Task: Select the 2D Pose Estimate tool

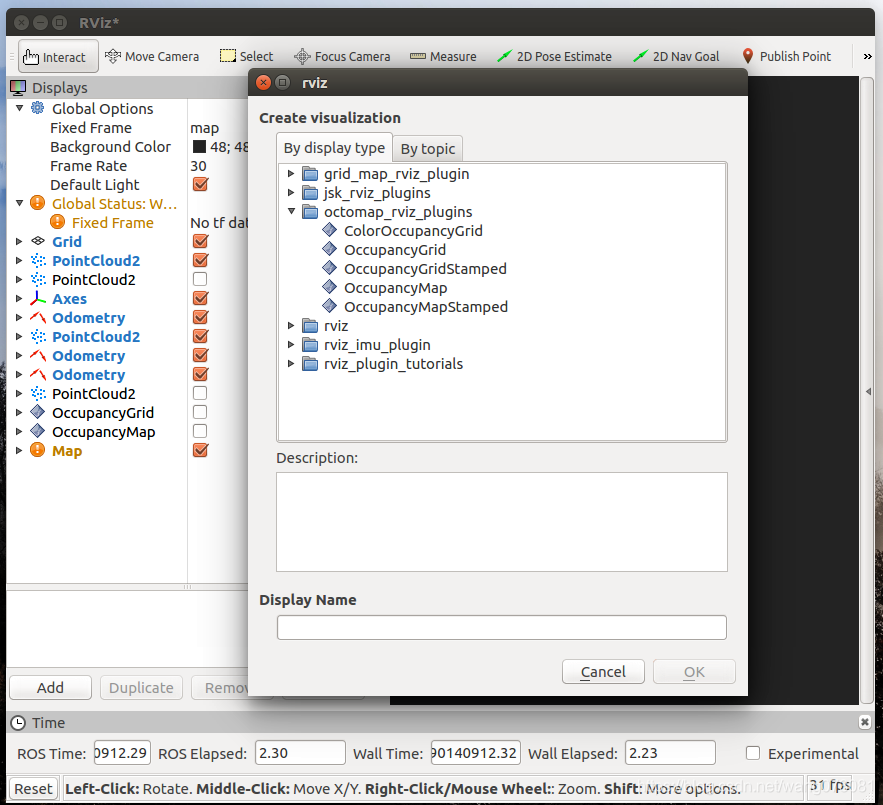Action: tap(554, 56)
